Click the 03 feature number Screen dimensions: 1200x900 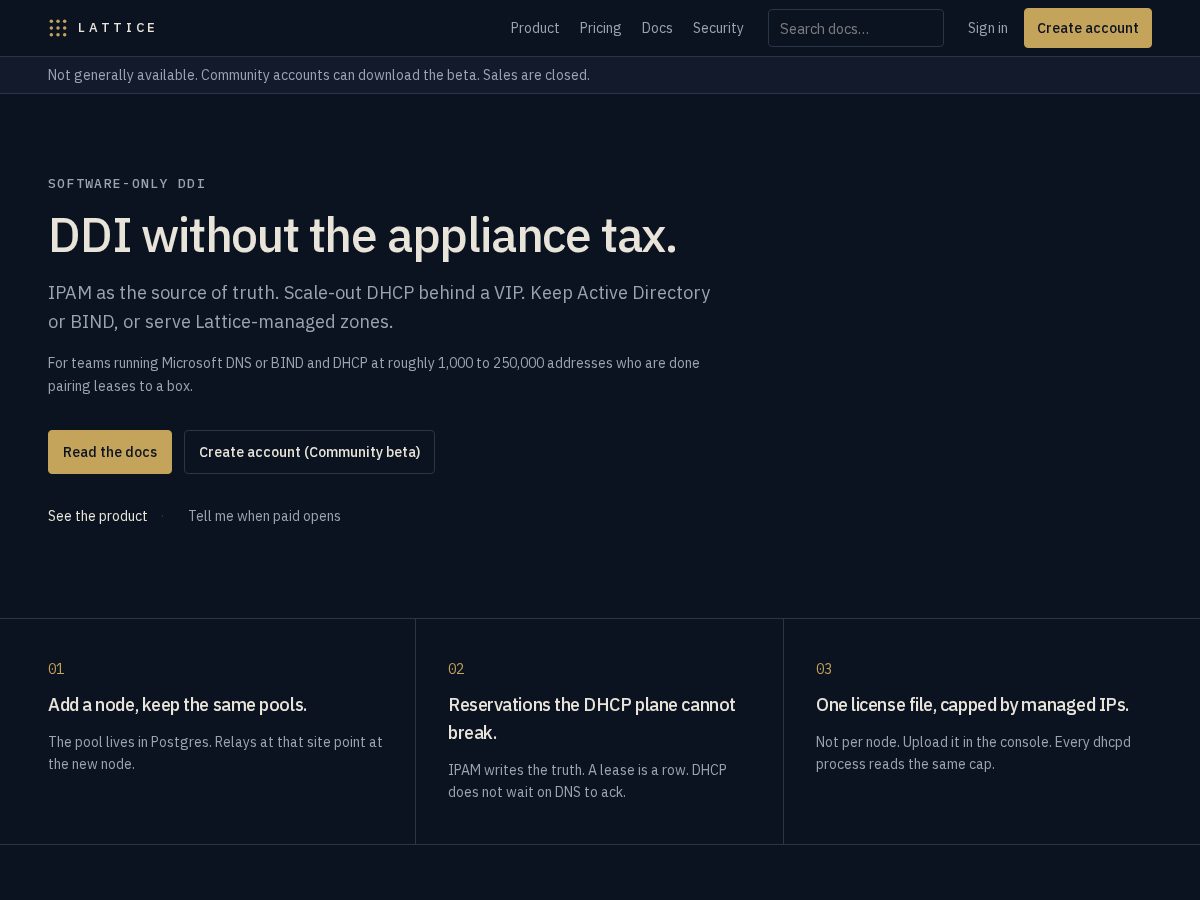(x=824, y=669)
